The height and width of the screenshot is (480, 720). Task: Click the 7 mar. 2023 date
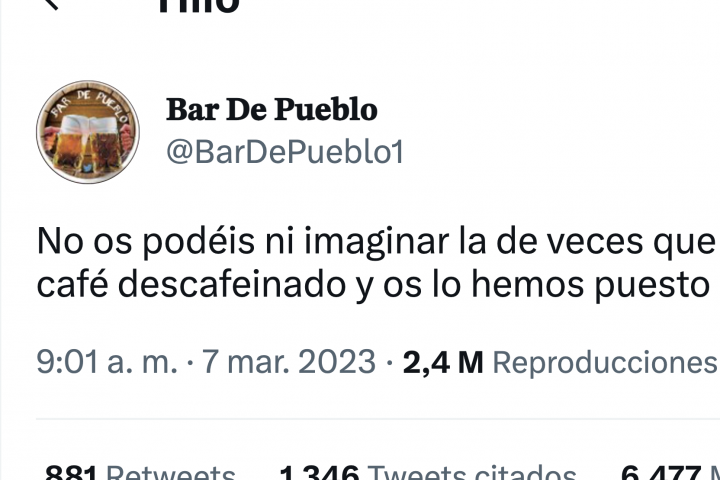289,361
